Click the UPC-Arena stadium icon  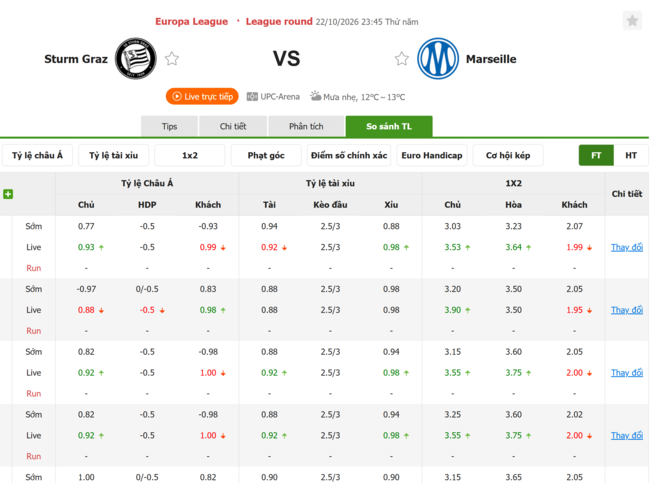click(252, 97)
